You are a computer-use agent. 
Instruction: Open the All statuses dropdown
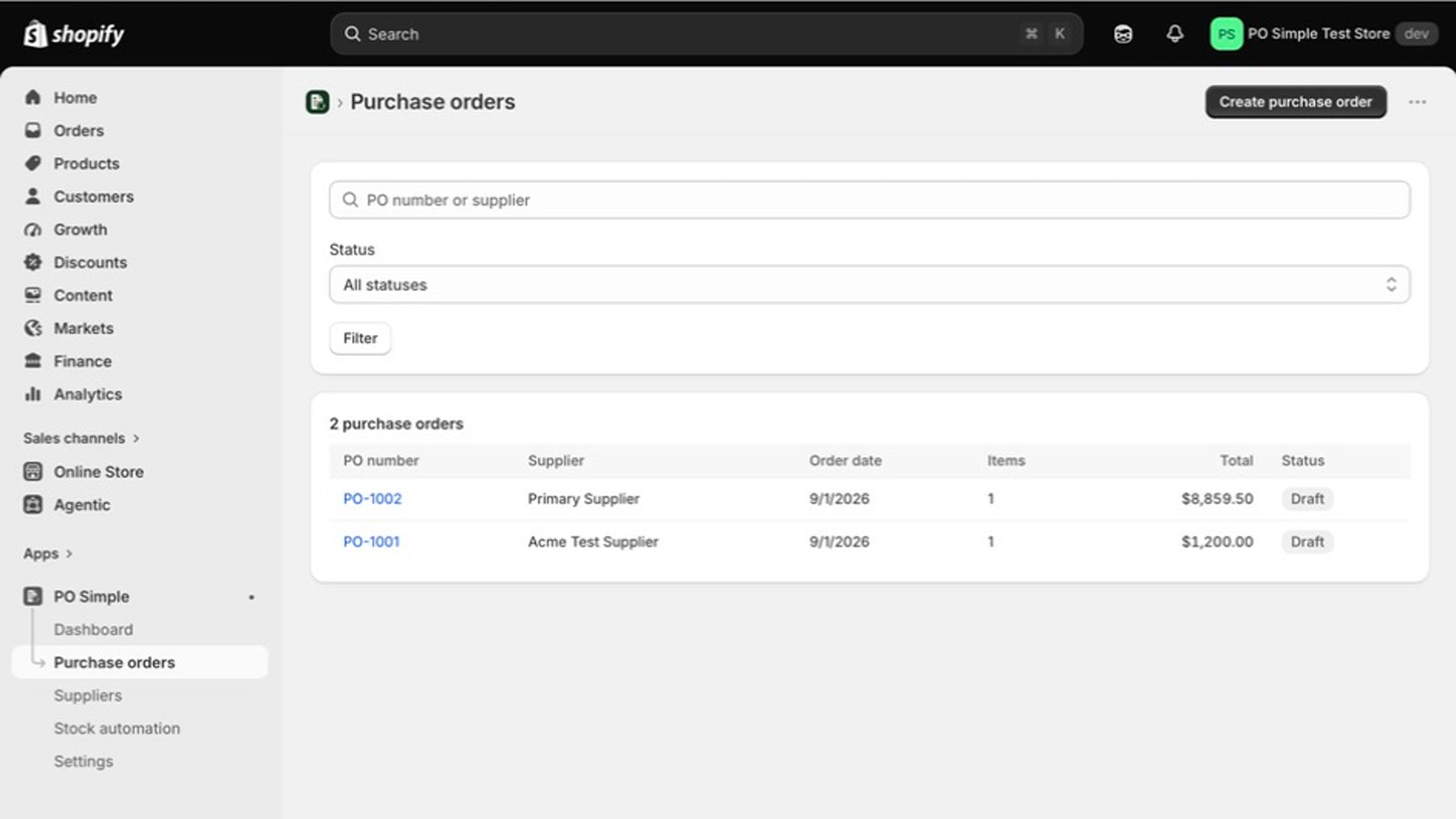pos(869,285)
